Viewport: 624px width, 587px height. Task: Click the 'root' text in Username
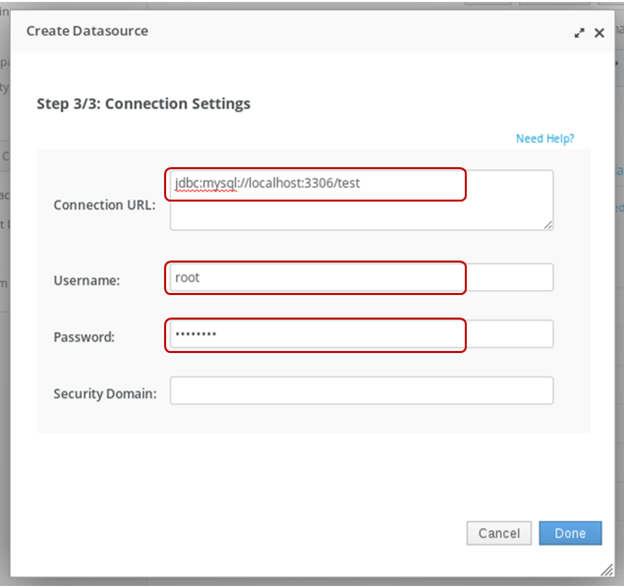point(187,278)
